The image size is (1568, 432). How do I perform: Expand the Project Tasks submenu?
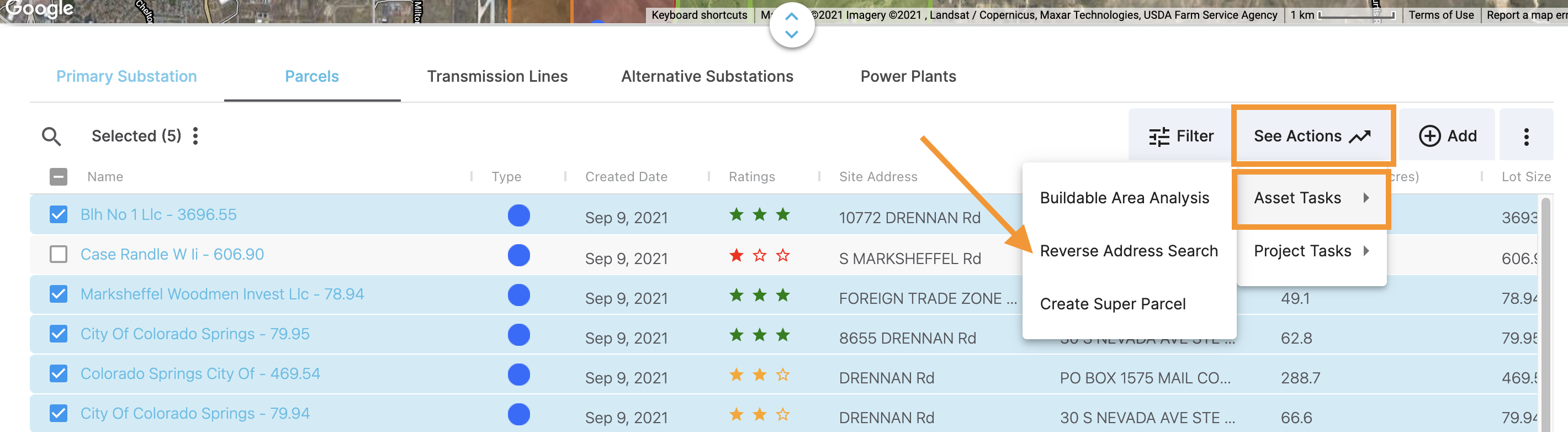click(1311, 251)
